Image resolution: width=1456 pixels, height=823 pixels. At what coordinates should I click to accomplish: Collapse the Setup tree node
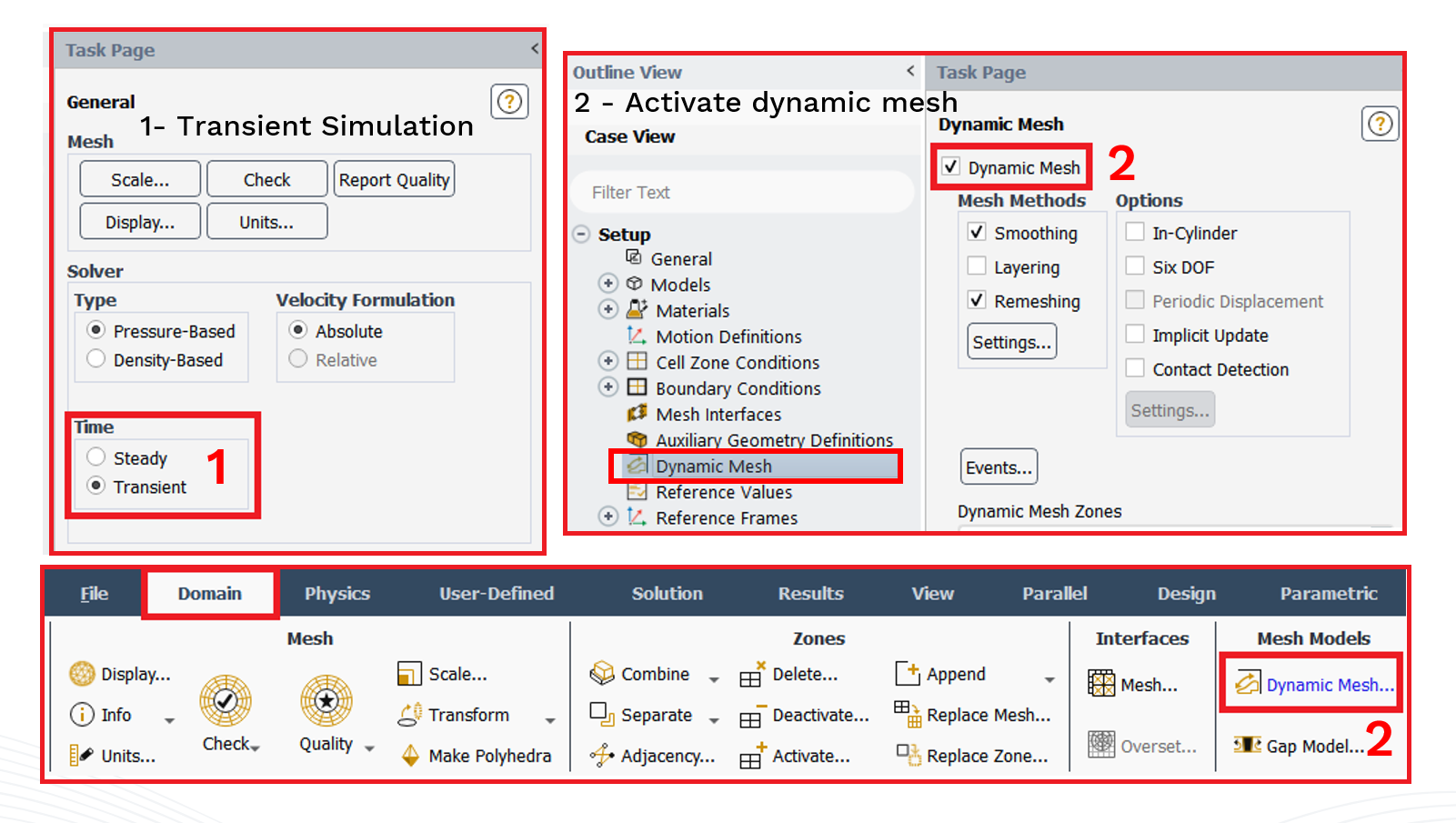581,234
